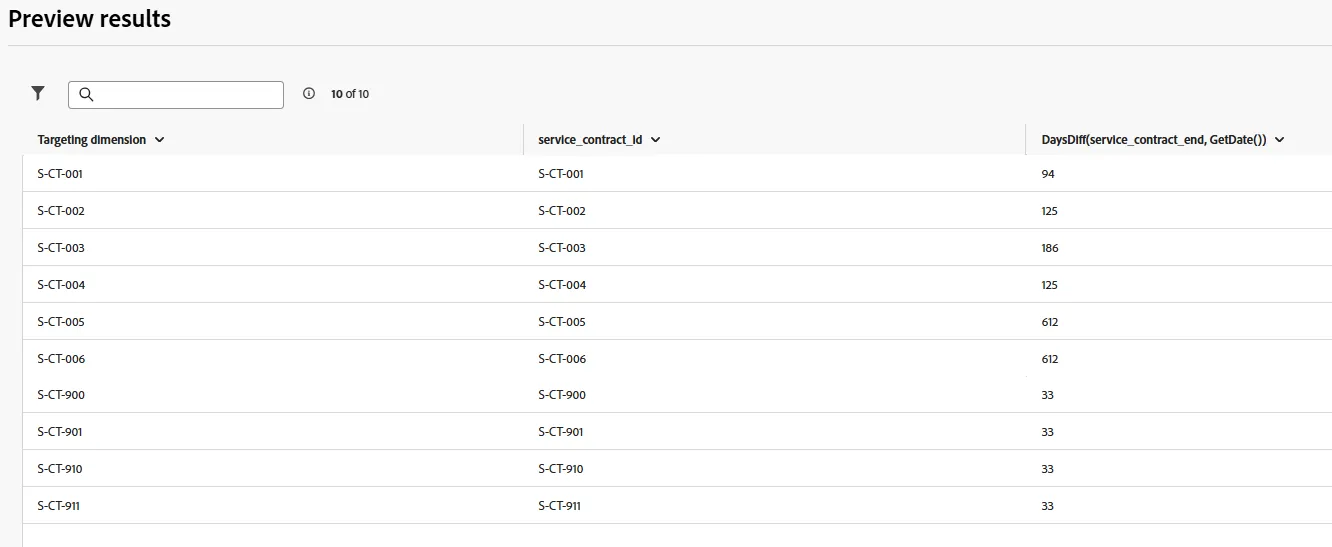The image size is (1332, 547).
Task: Select S-CT-006 in the Targeting dimension column
Action: 61,359
